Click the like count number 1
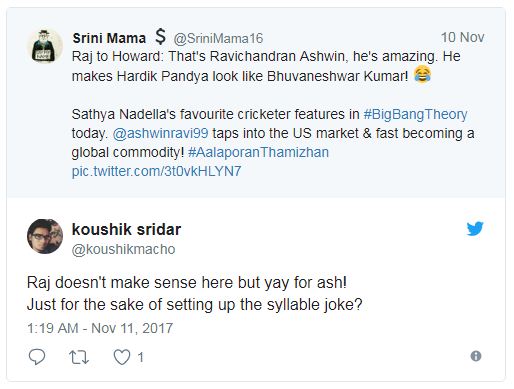Screen dimensions: 514x389 coord(140,357)
